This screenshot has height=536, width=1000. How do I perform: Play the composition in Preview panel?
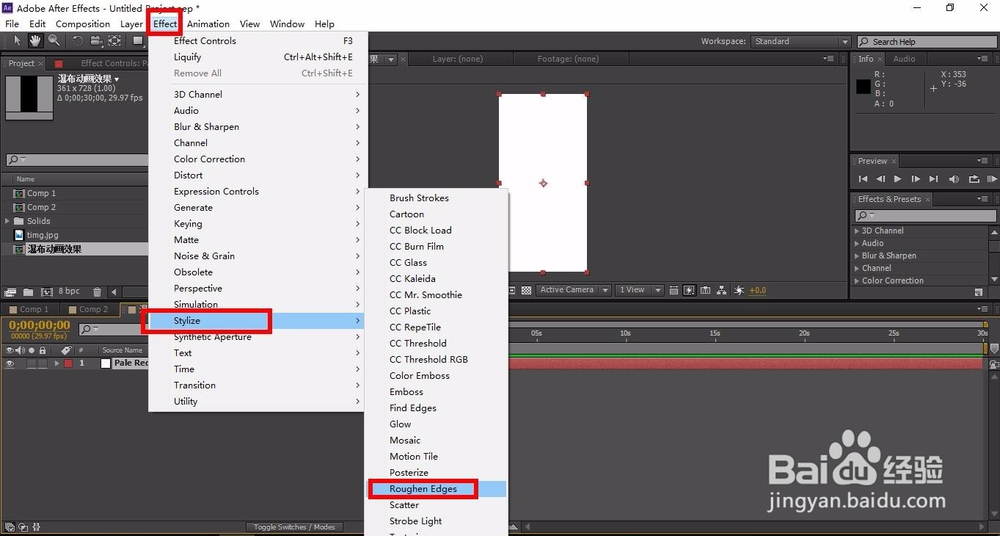tap(897, 179)
